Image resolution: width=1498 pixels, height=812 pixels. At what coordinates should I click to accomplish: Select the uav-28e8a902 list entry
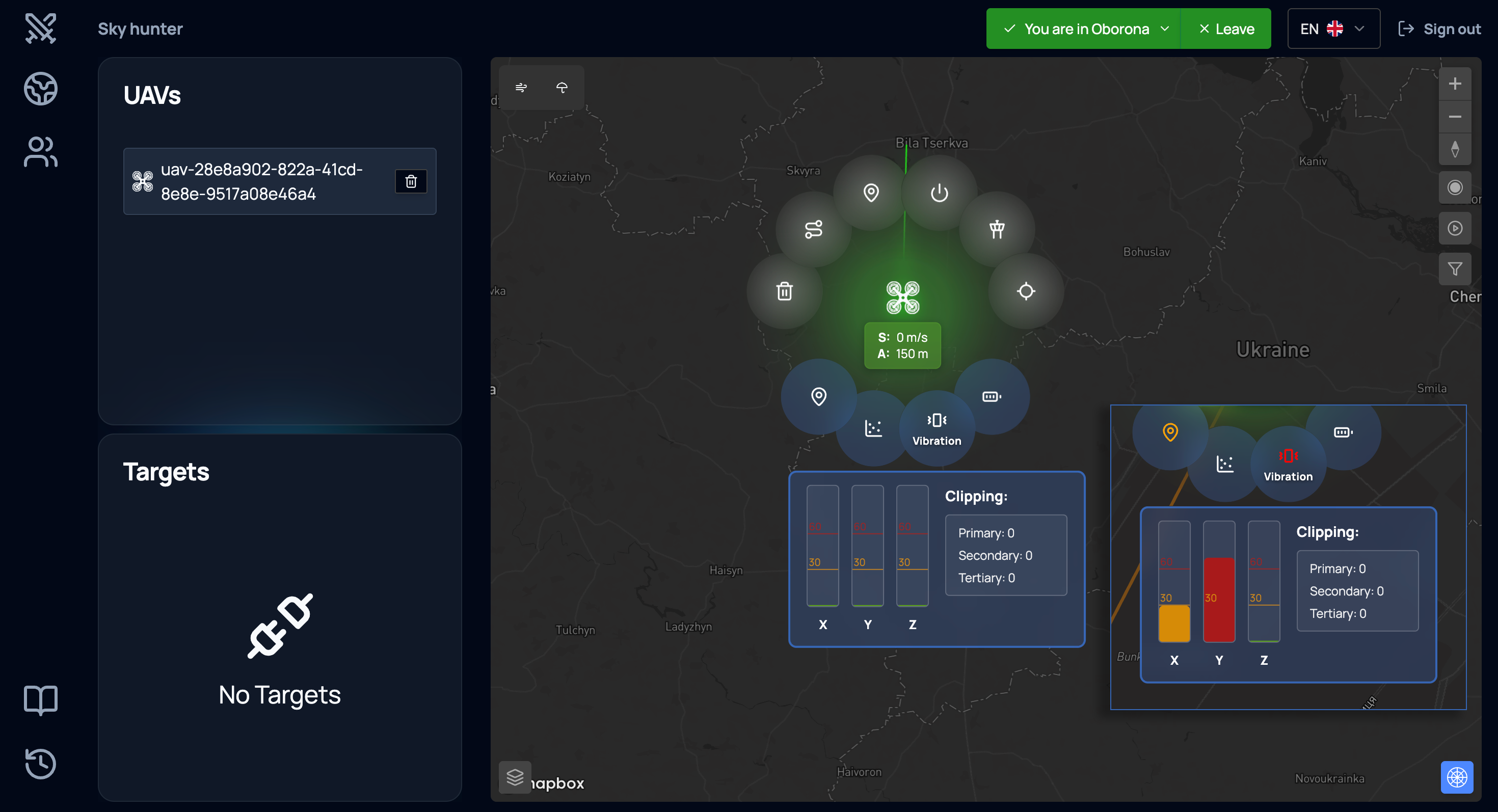(x=262, y=181)
